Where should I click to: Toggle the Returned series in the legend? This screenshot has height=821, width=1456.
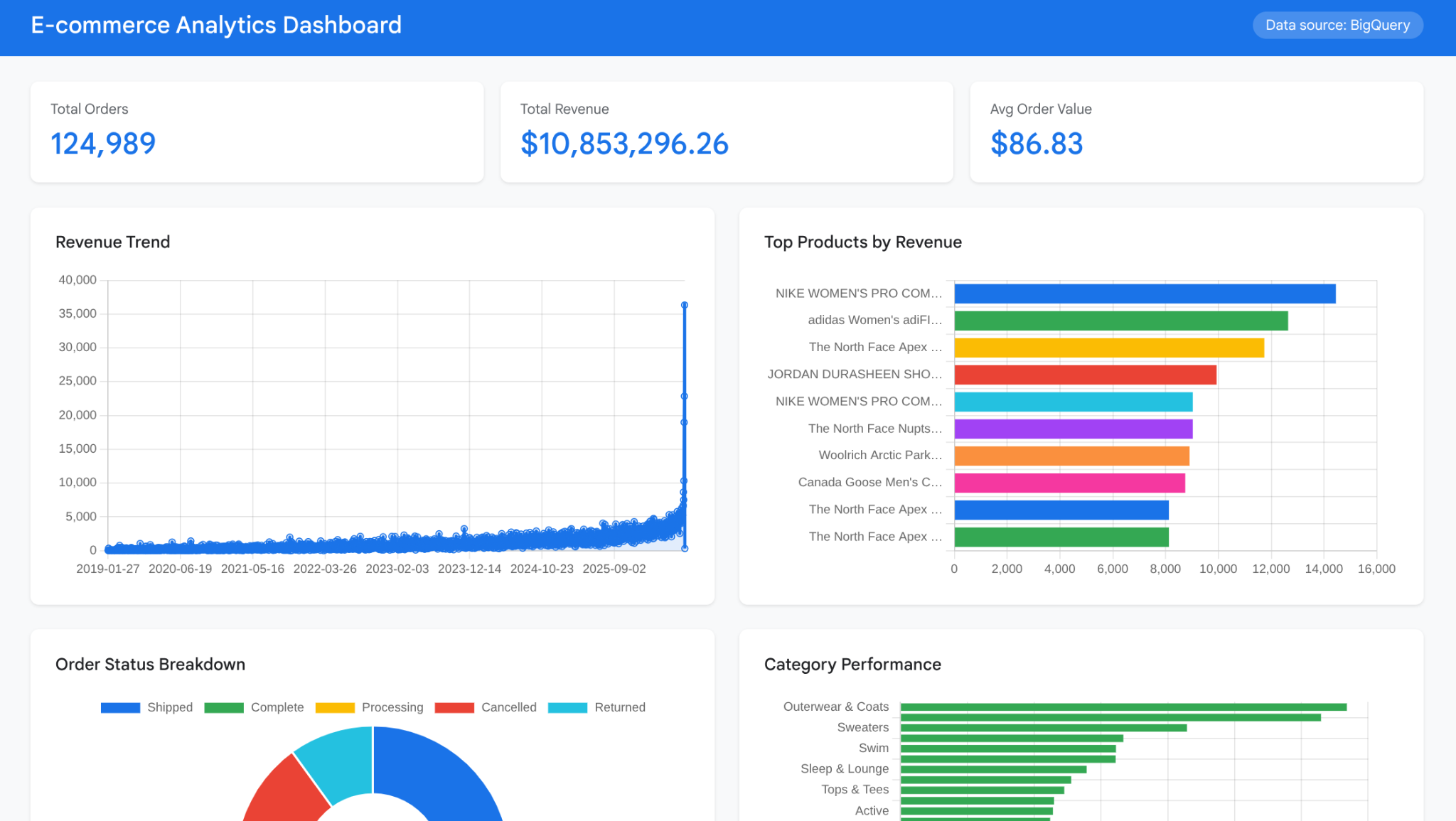(597, 707)
